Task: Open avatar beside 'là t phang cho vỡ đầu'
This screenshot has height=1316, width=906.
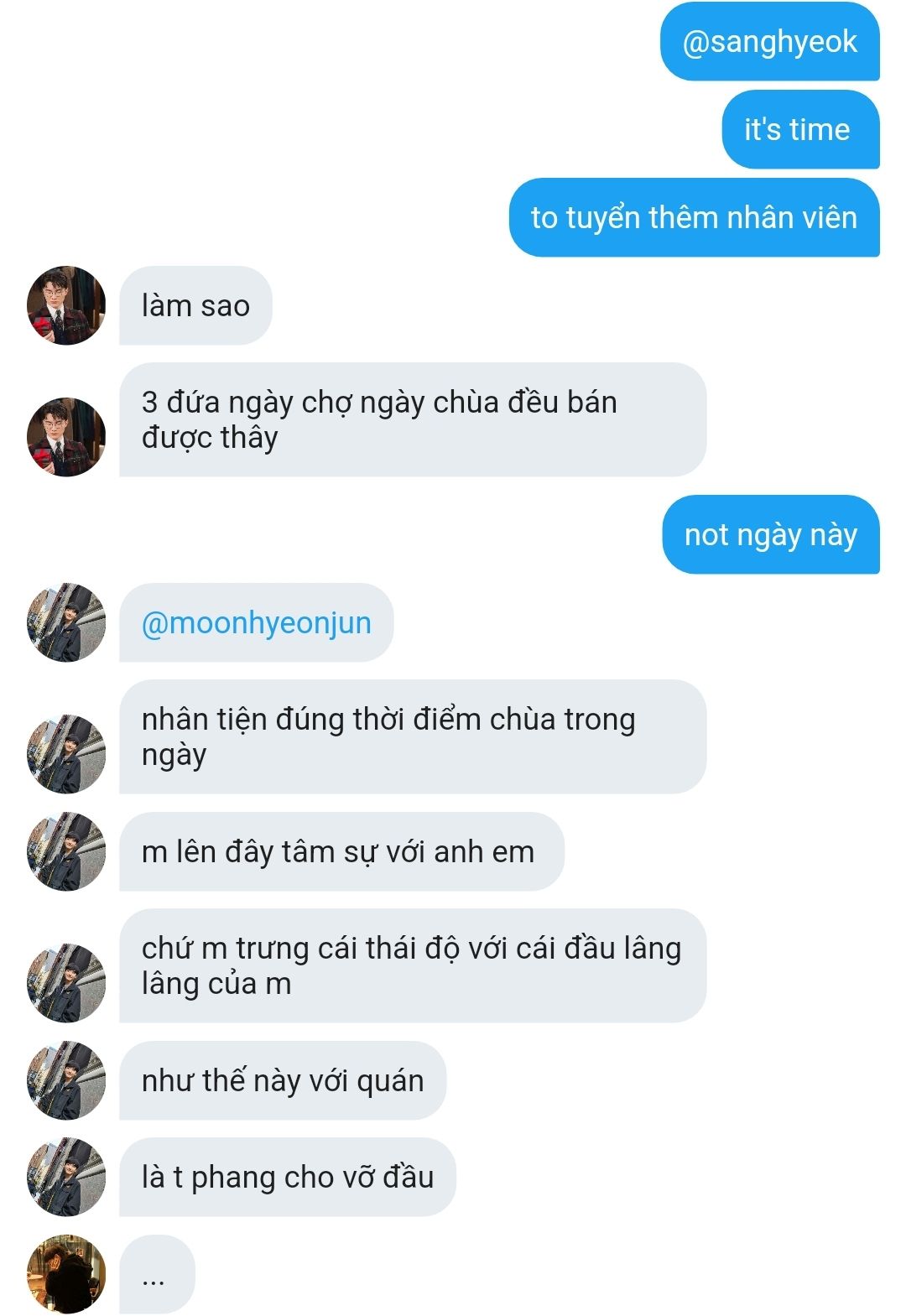Action: (66, 1177)
